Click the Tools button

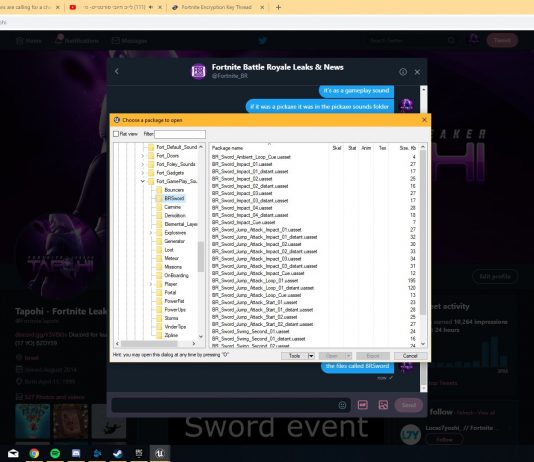pos(295,356)
